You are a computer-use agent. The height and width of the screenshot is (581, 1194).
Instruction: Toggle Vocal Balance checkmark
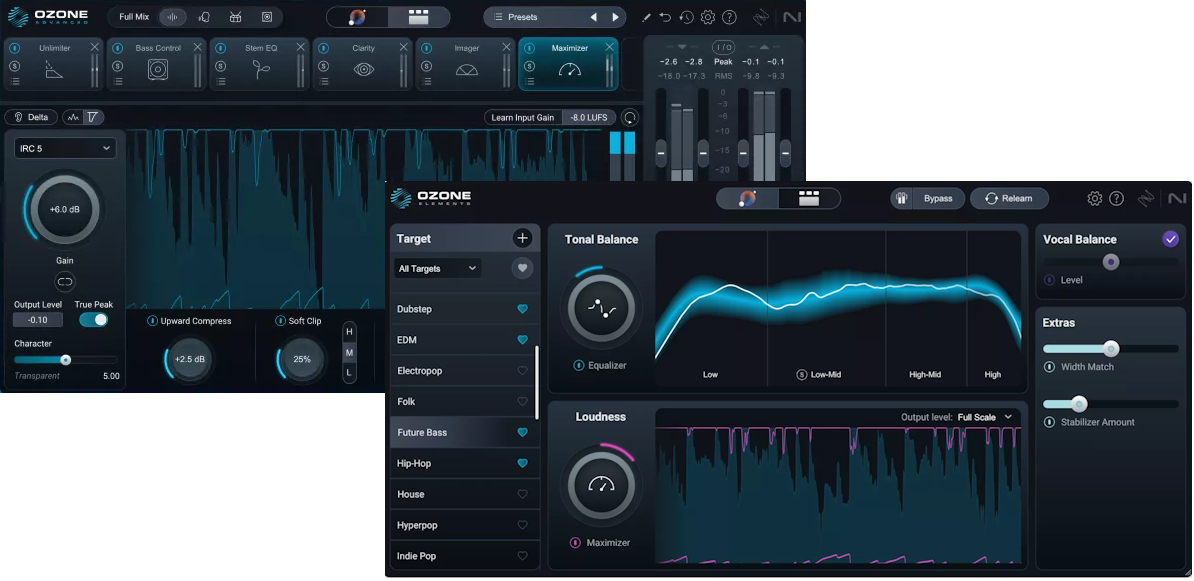click(x=1170, y=239)
